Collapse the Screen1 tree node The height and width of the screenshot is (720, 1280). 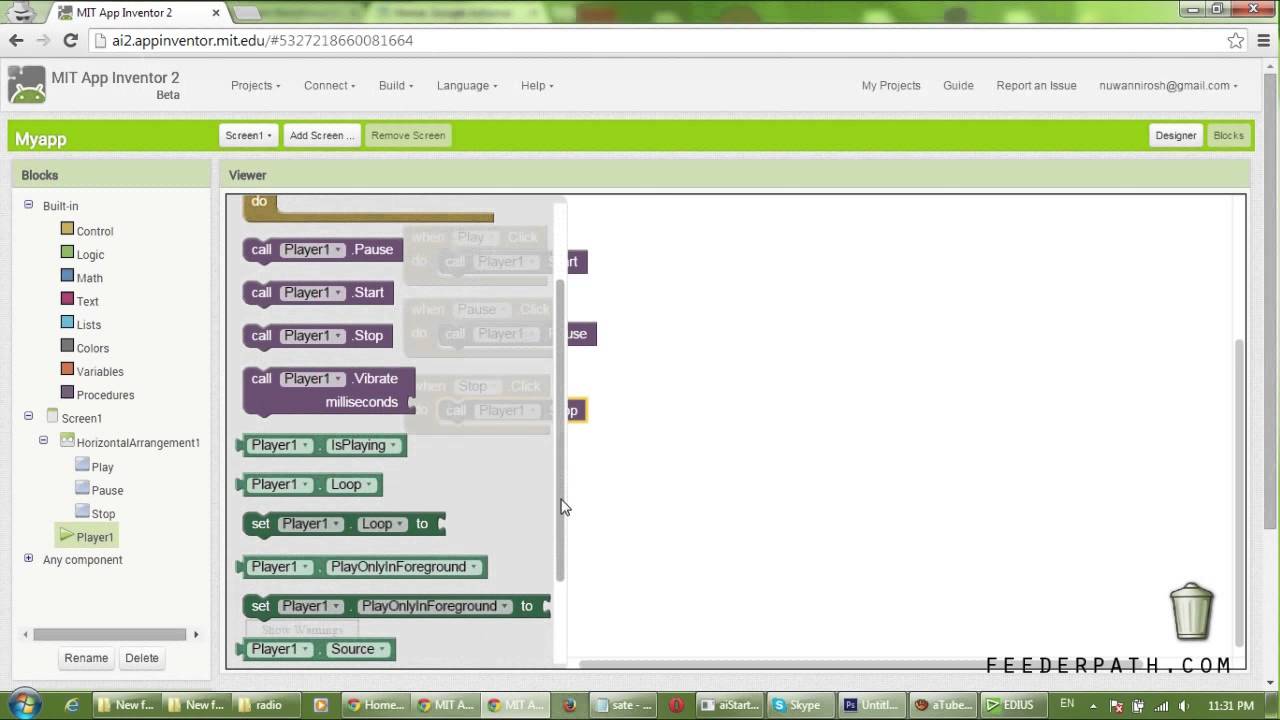pos(28,415)
